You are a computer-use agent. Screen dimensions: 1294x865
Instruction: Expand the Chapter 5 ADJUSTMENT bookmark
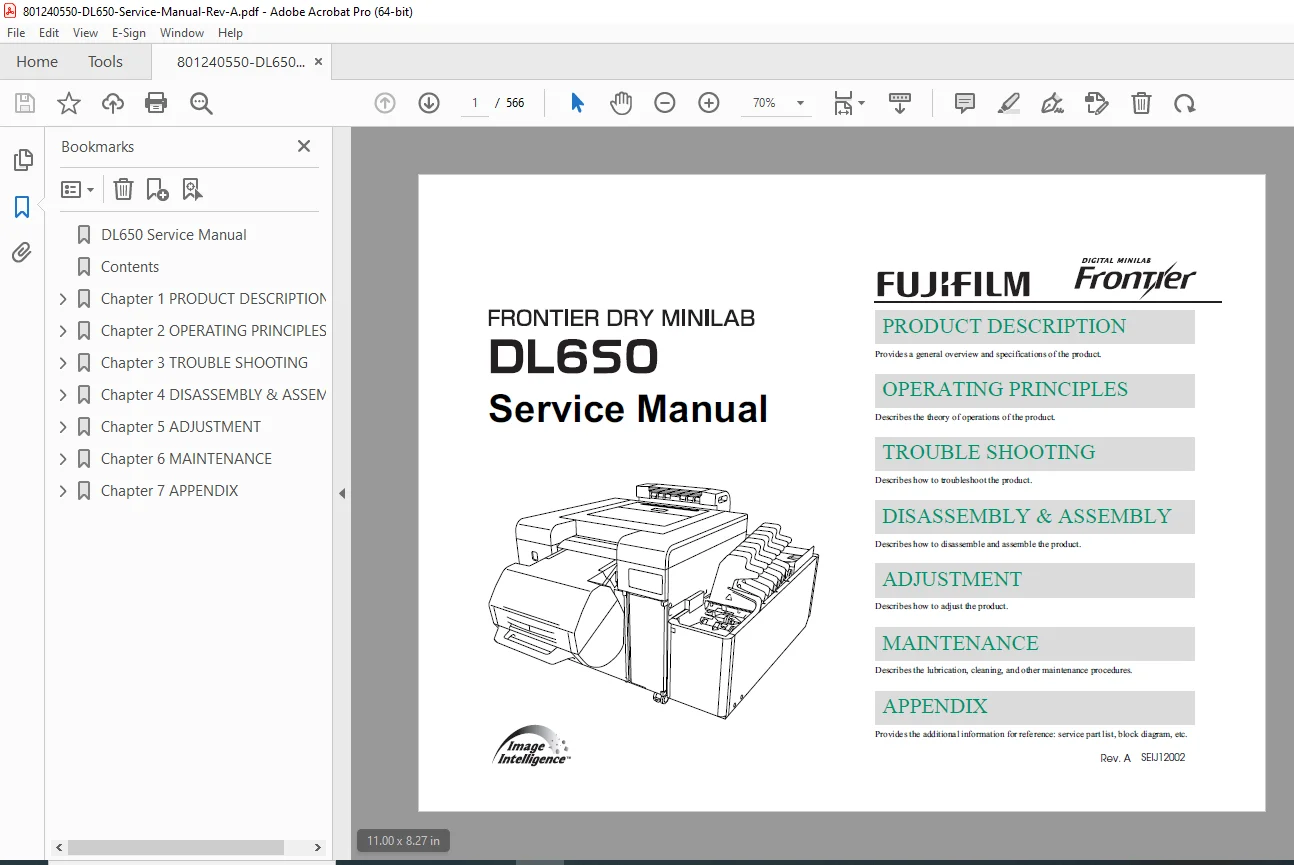[x=63, y=427]
